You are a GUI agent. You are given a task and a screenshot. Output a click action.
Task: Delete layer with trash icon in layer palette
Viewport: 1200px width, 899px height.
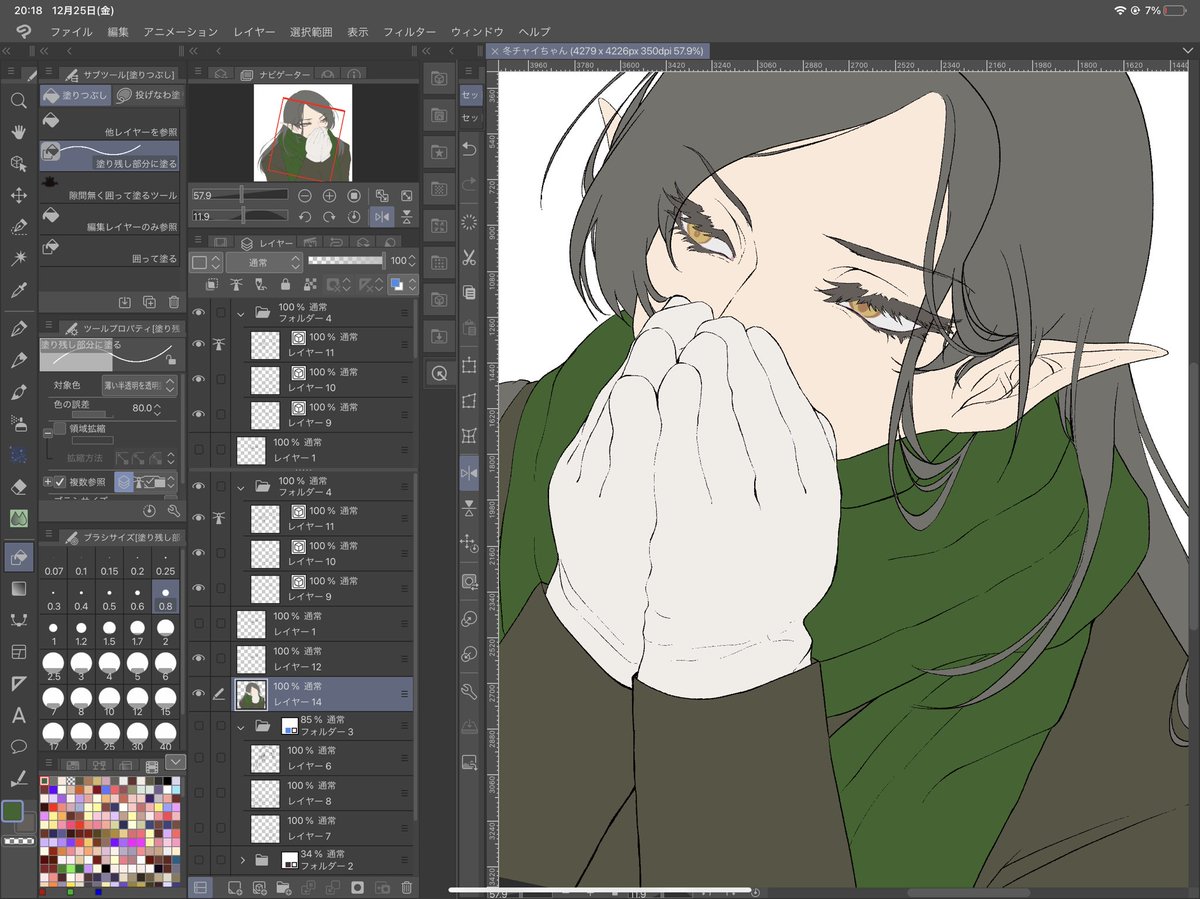[406, 887]
